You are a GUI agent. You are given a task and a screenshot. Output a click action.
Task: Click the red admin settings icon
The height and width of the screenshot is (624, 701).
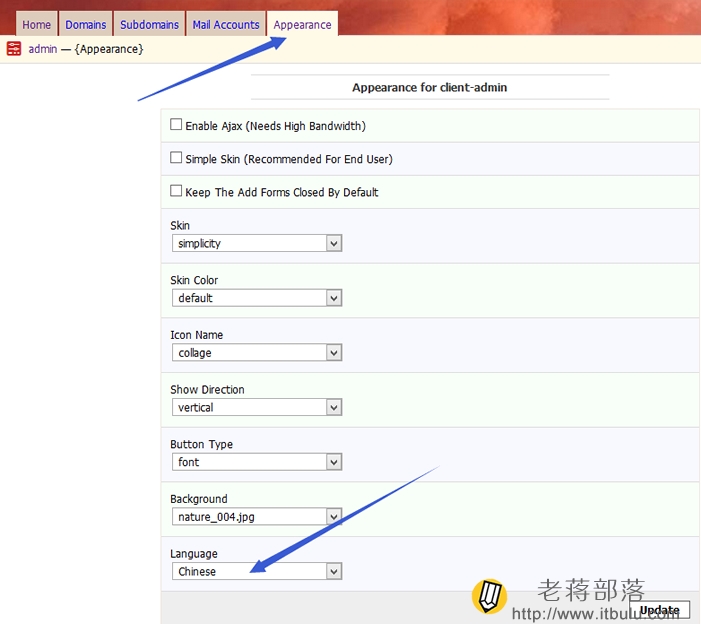pos(14,48)
